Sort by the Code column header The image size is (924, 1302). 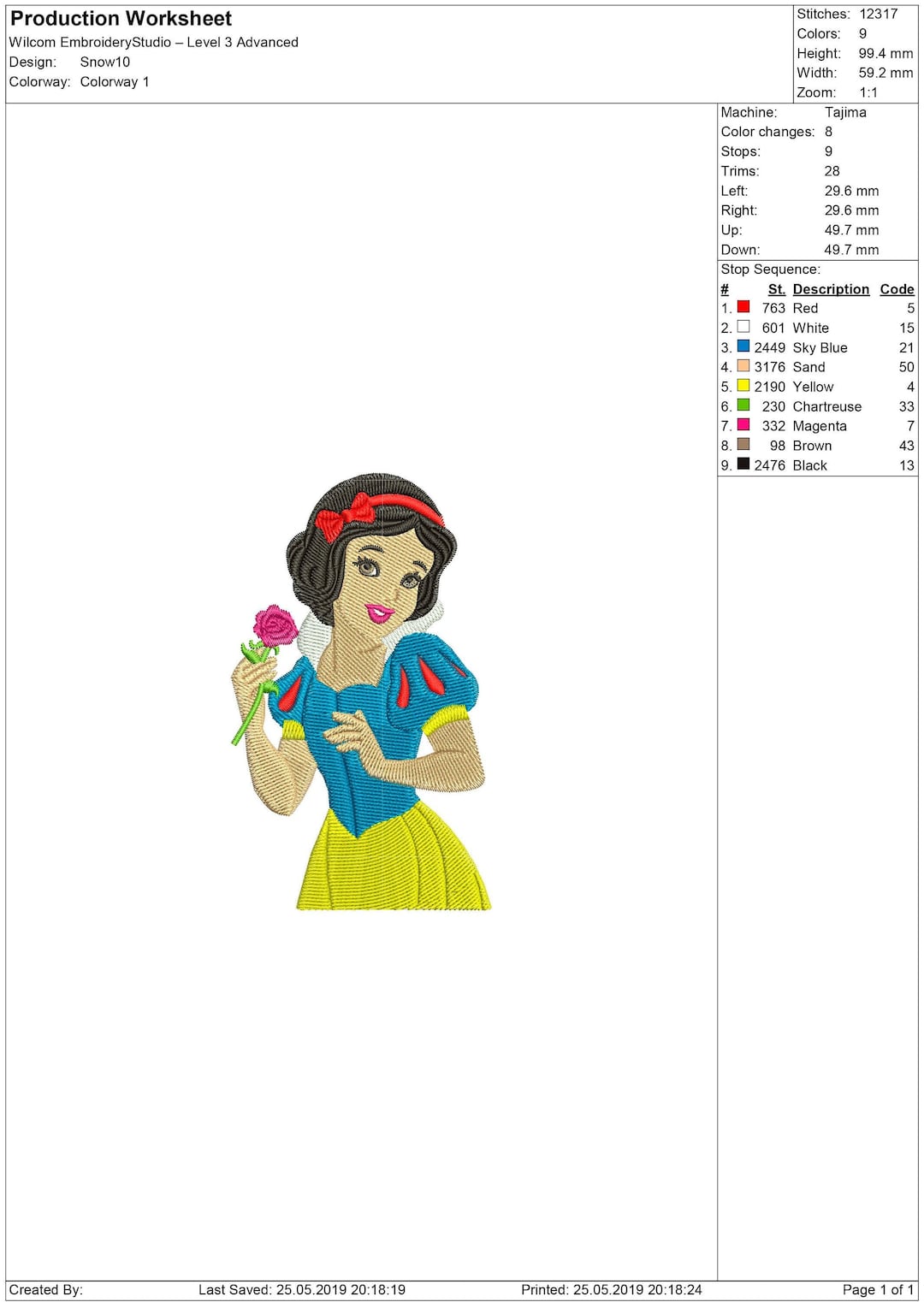tap(897, 289)
